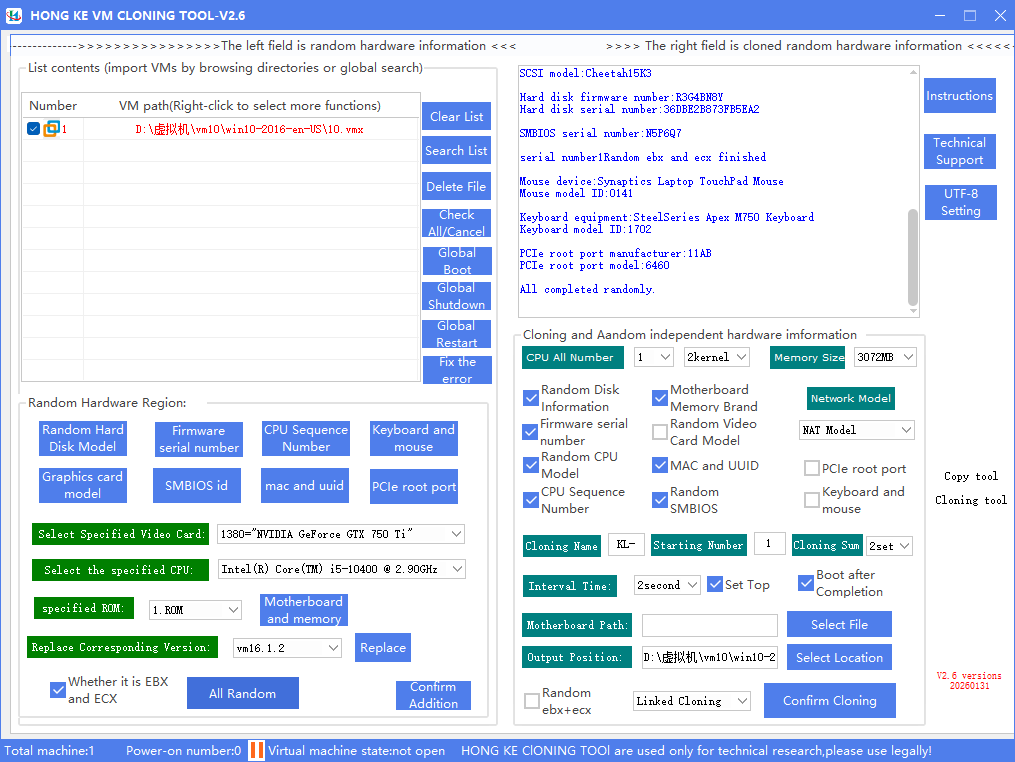
Task: Toggle the Random Disk Information checkbox
Action: (x=531, y=398)
